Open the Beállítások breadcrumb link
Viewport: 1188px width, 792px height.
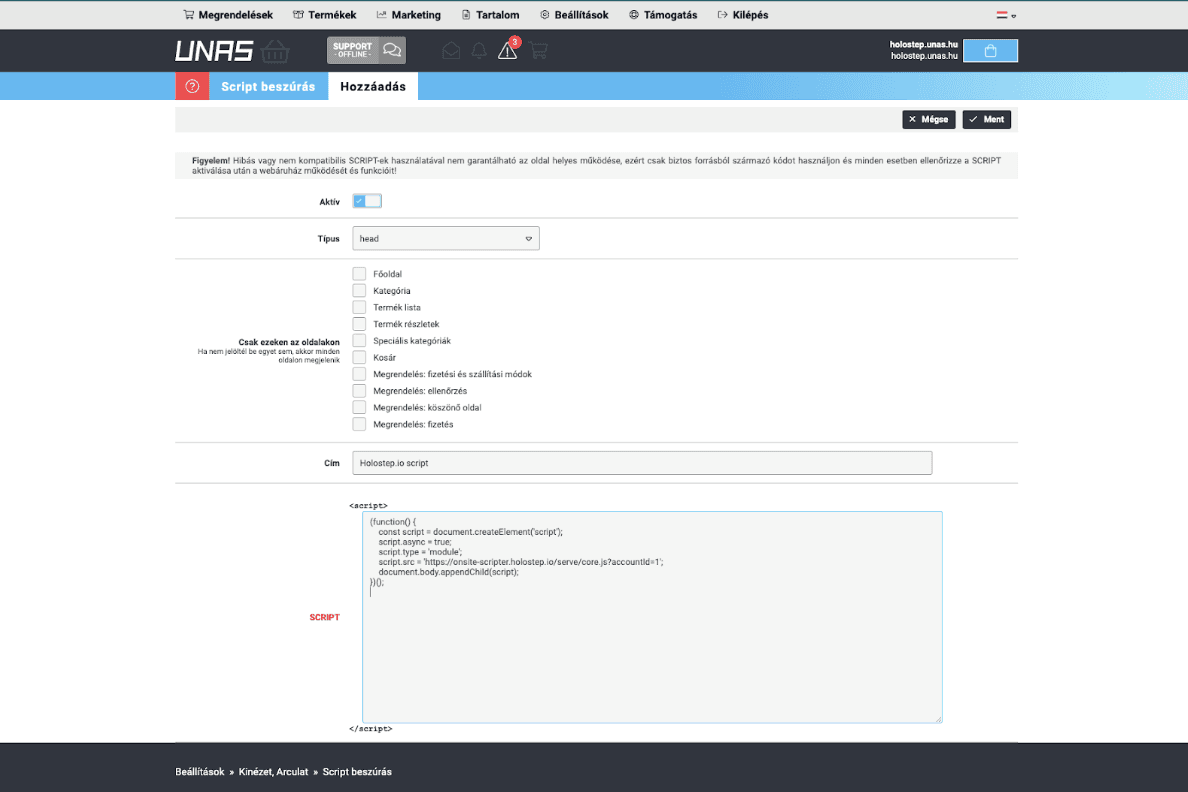(200, 772)
